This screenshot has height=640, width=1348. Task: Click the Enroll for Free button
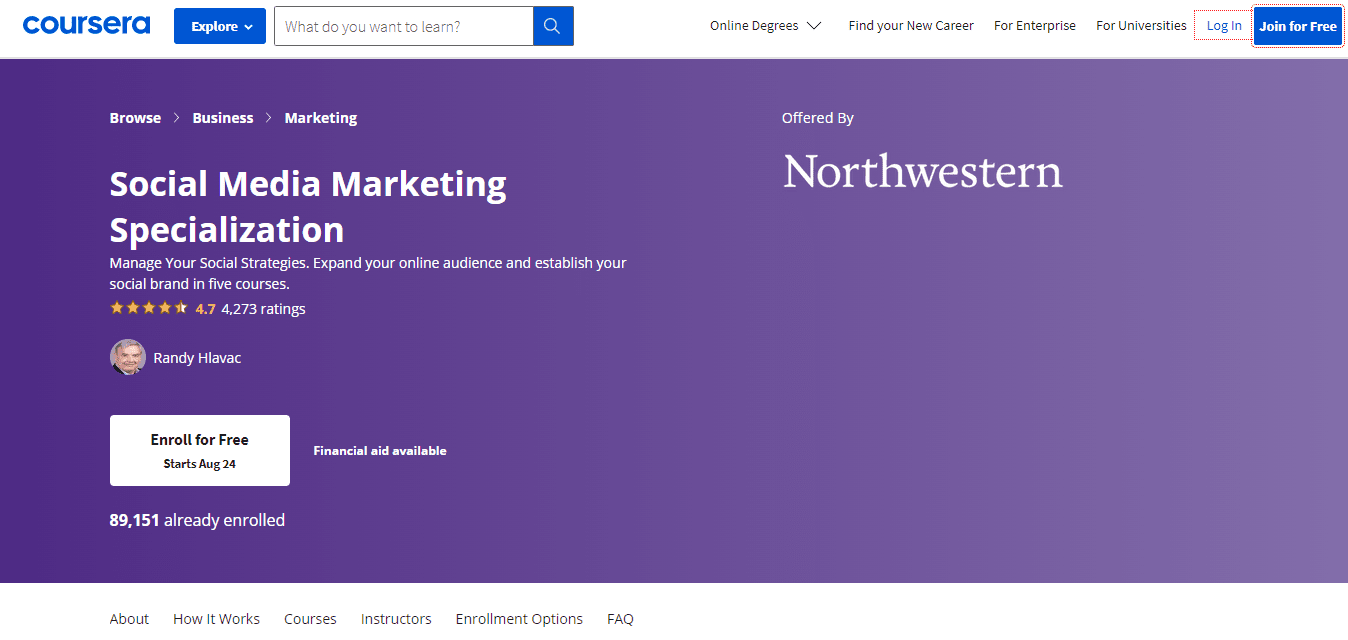point(200,450)
